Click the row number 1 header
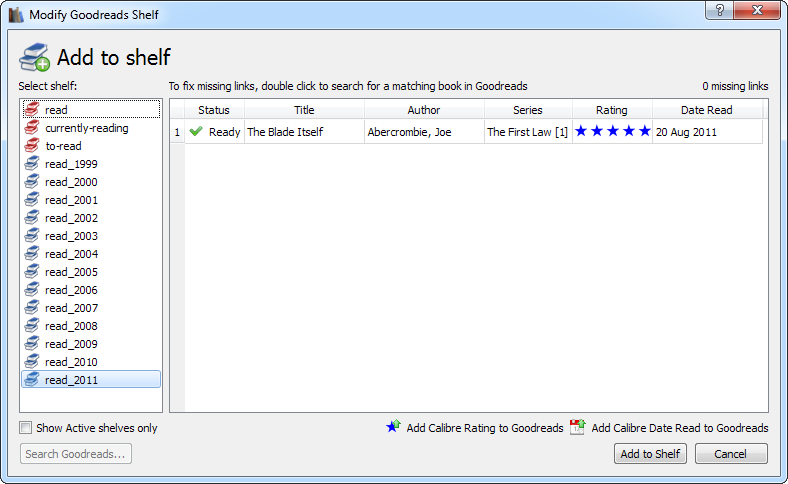Screen dimensions: 788x484 (x=177, y=132)
